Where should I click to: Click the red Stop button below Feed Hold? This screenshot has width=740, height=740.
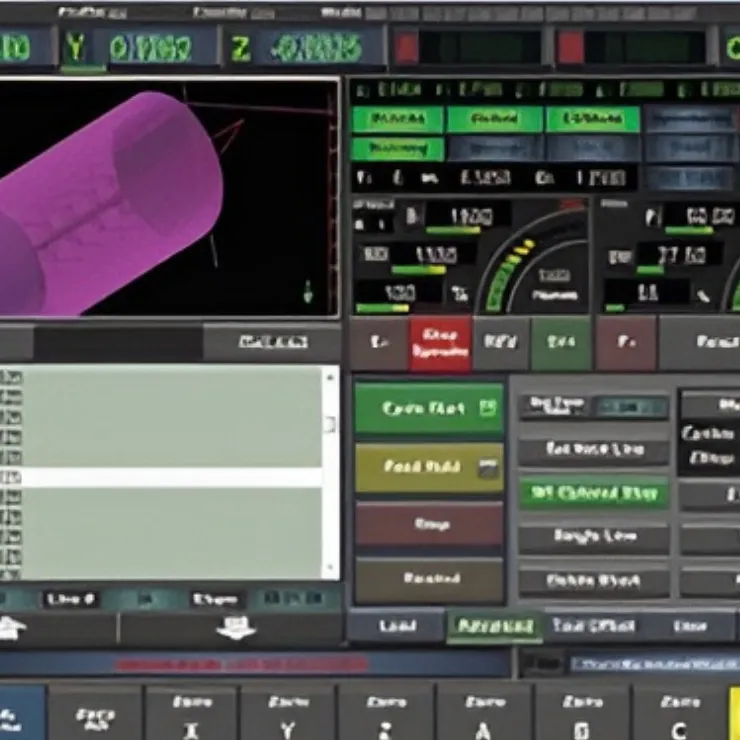click(x=429, y=523)
